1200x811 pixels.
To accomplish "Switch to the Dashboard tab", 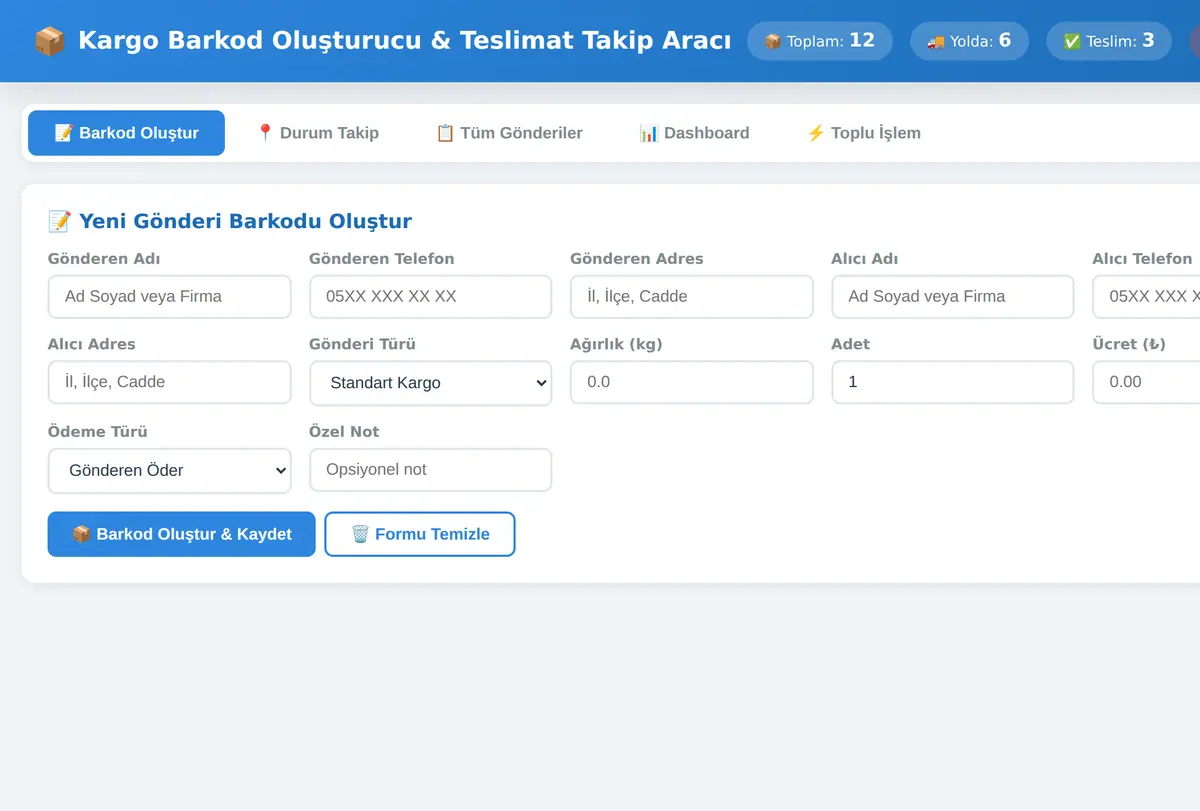I will pos(694,133).
